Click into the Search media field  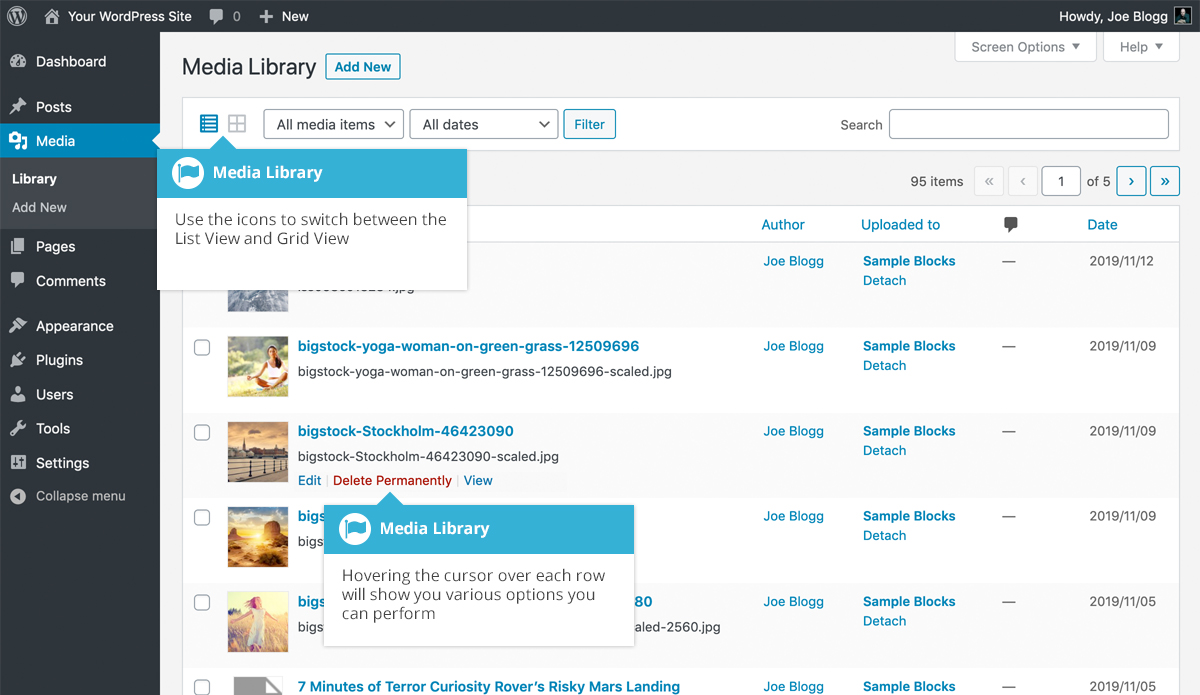[x=1029, y=124]
